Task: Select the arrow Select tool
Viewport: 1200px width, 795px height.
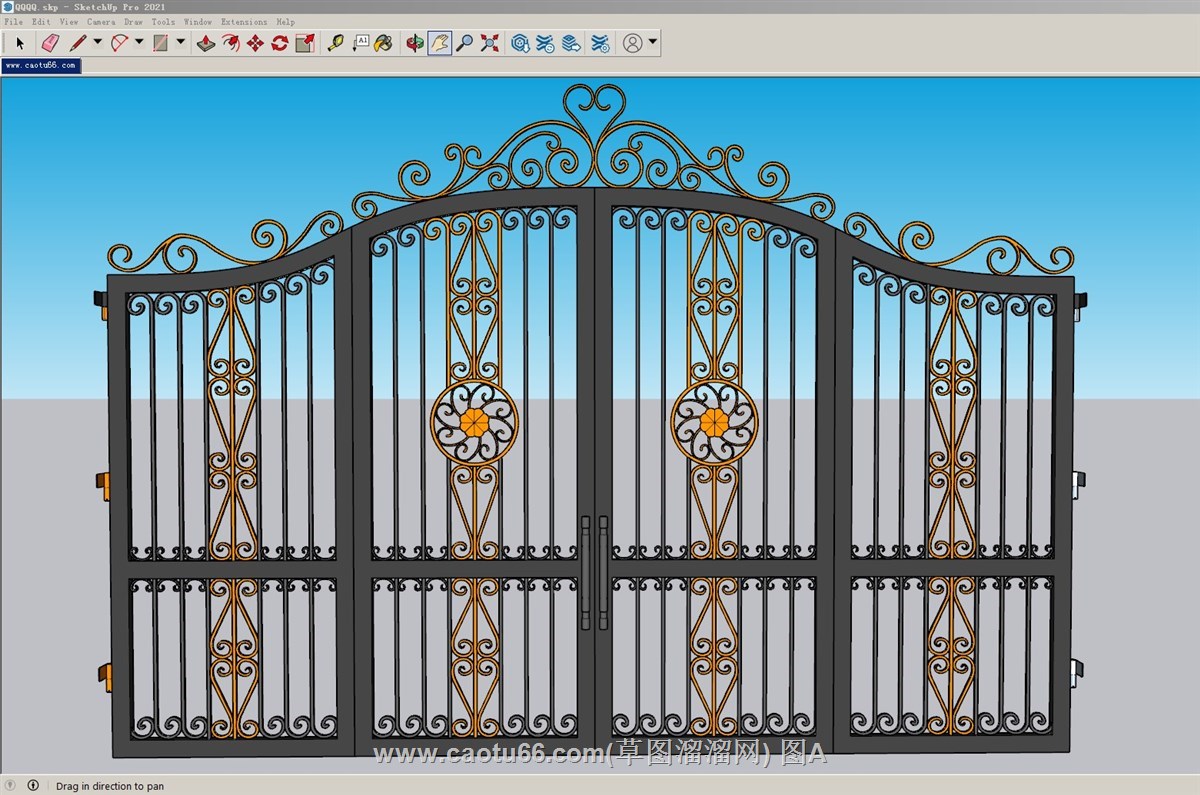Action: point(20,43)
